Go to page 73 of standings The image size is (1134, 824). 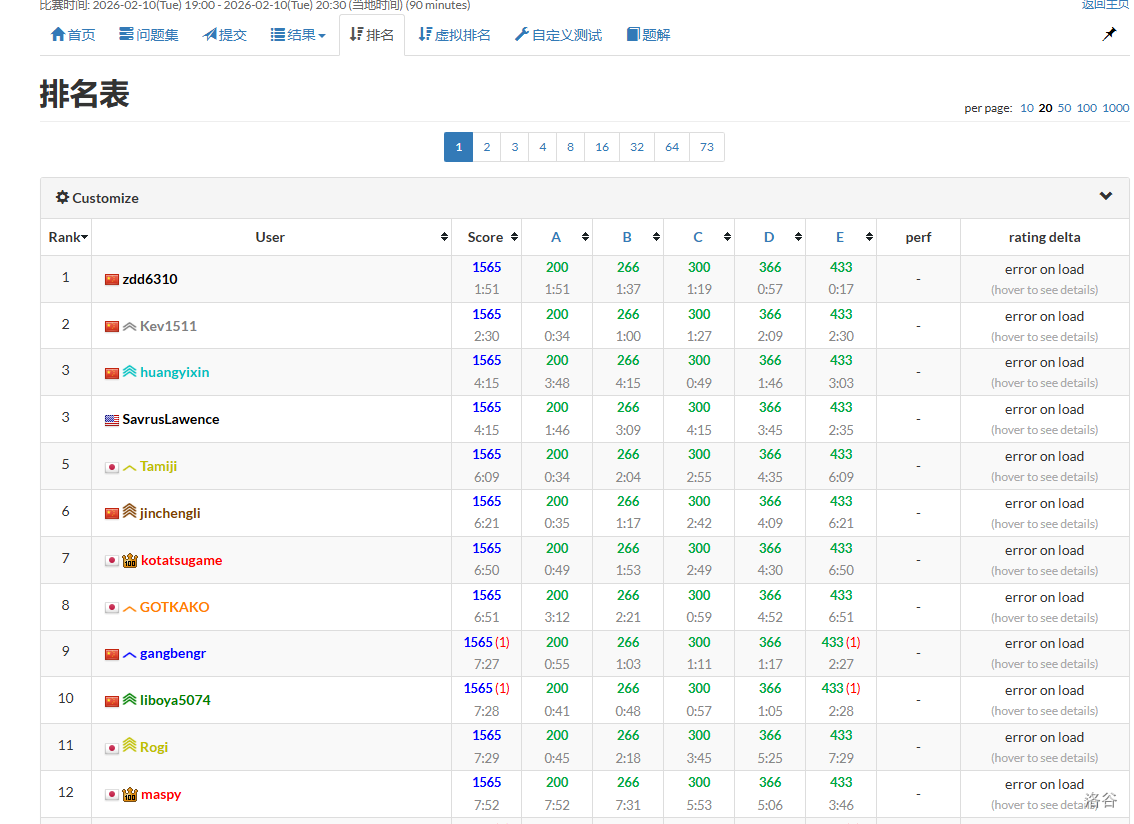tap(707, 147)
